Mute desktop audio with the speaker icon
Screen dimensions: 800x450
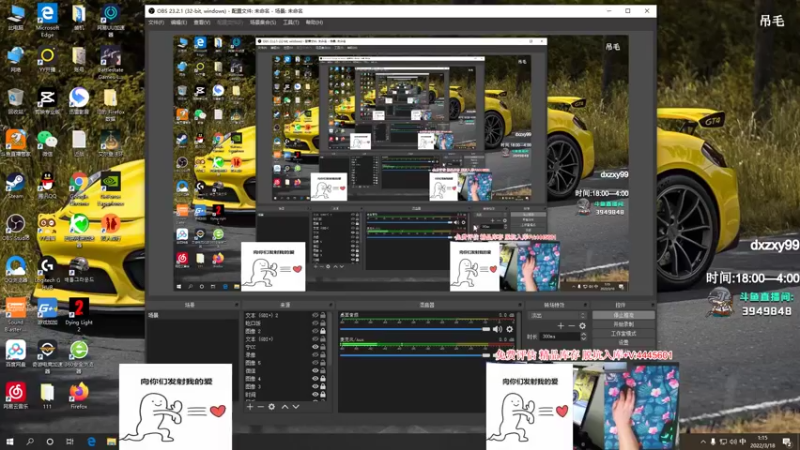coord(497,329)
